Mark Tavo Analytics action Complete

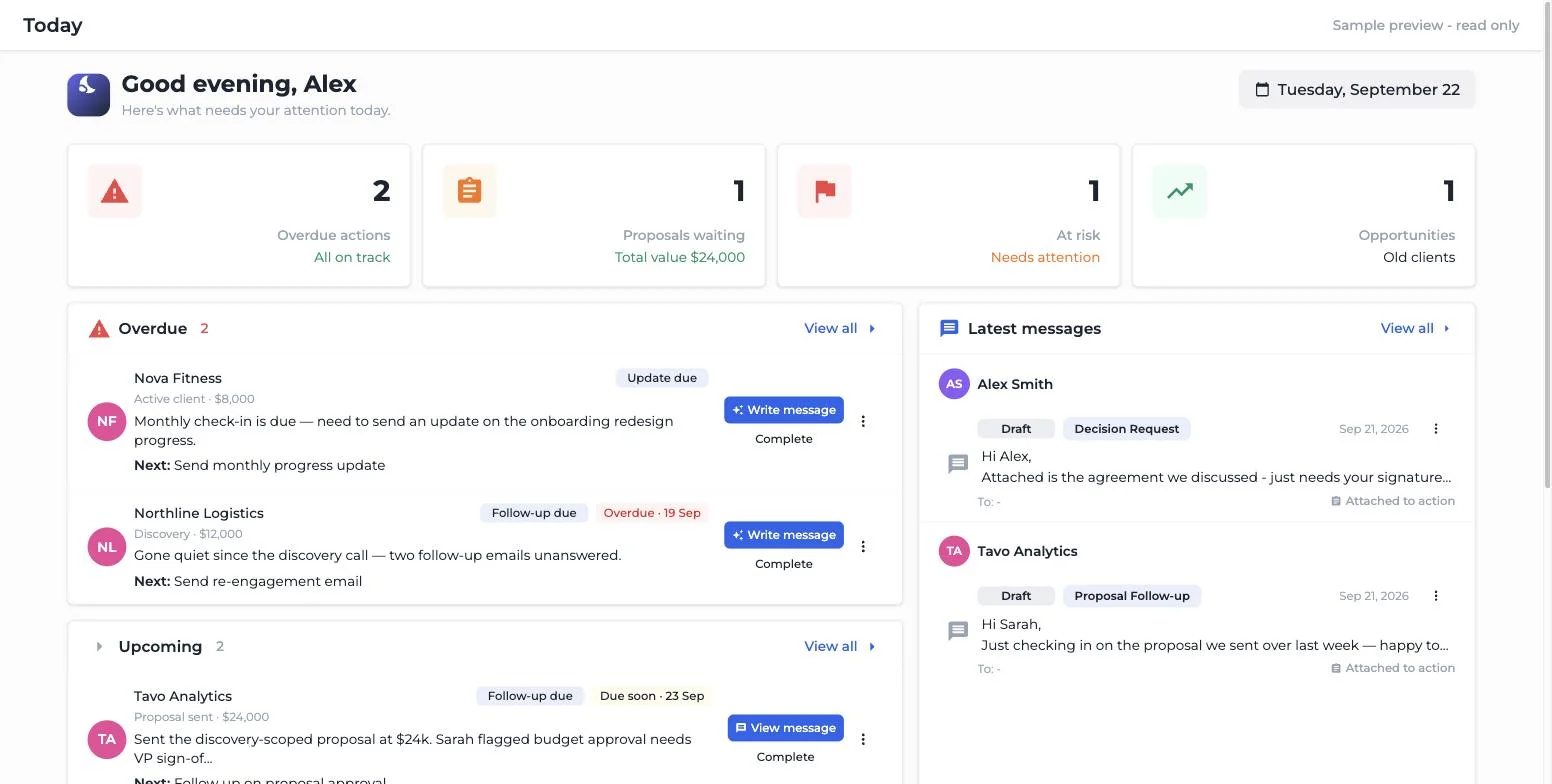click(786, 757)
